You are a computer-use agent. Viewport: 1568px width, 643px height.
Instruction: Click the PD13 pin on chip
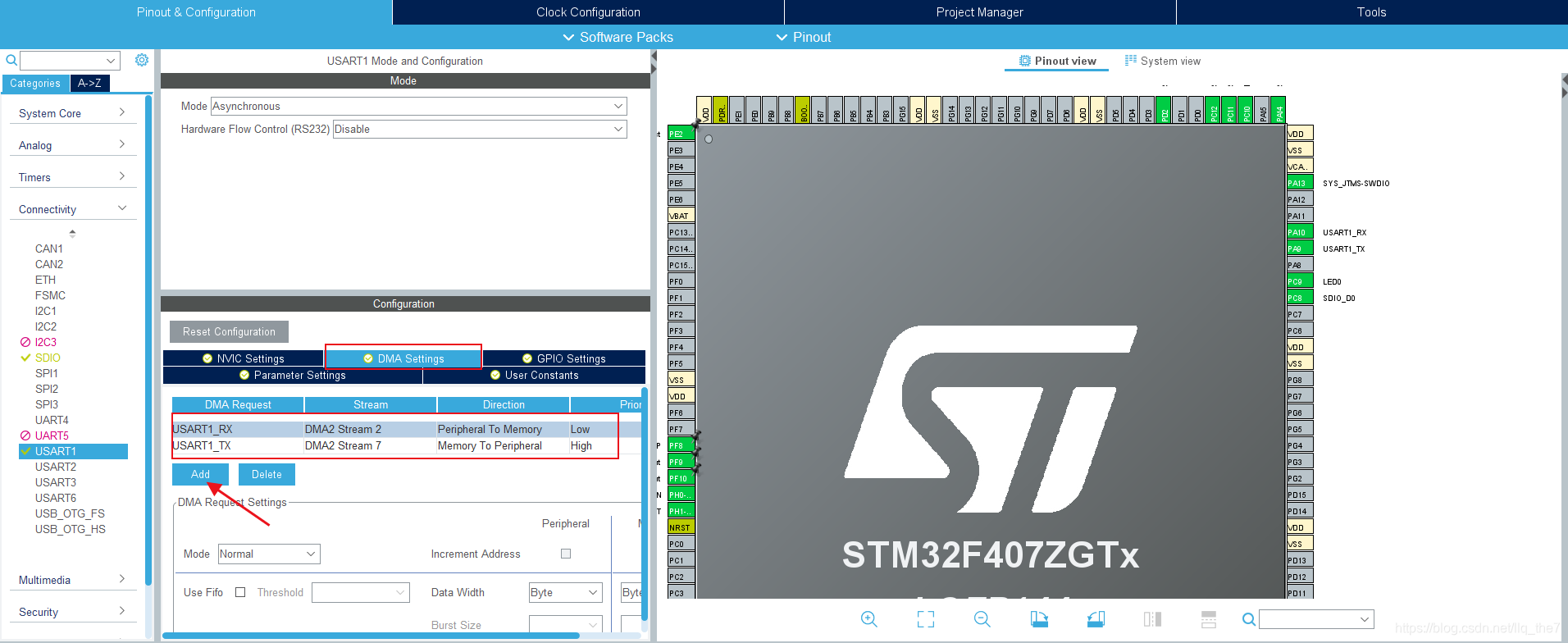(x=1300, y=560)
